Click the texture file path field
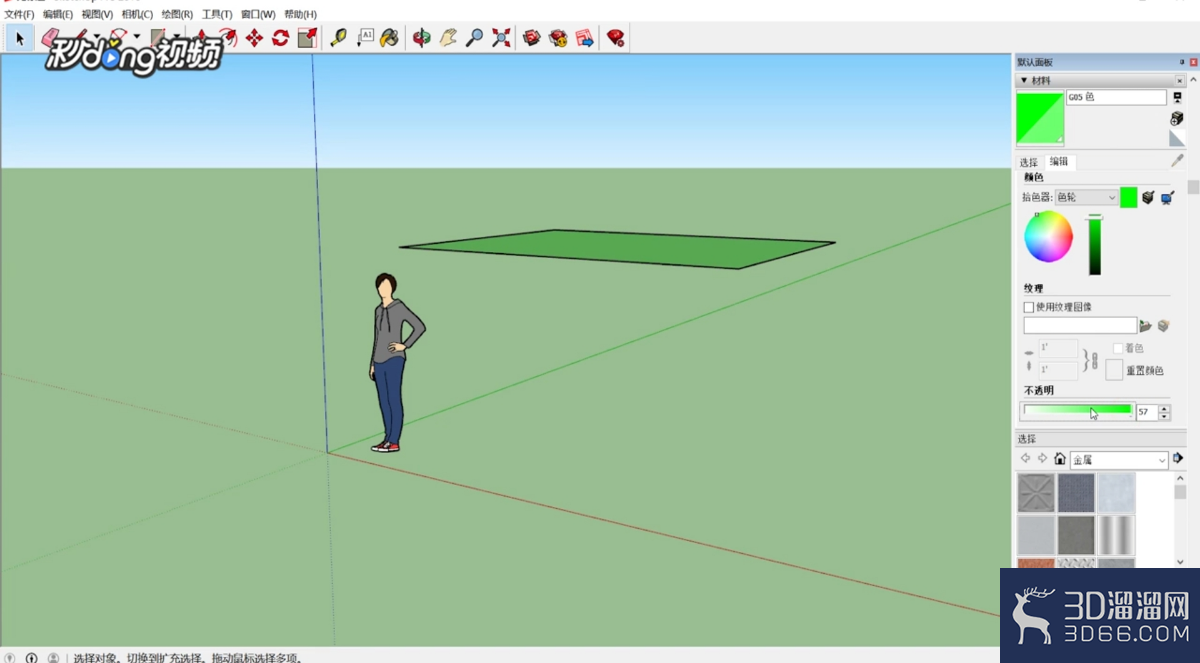This screenshot has width=1200, height=663. [1080, 326]
